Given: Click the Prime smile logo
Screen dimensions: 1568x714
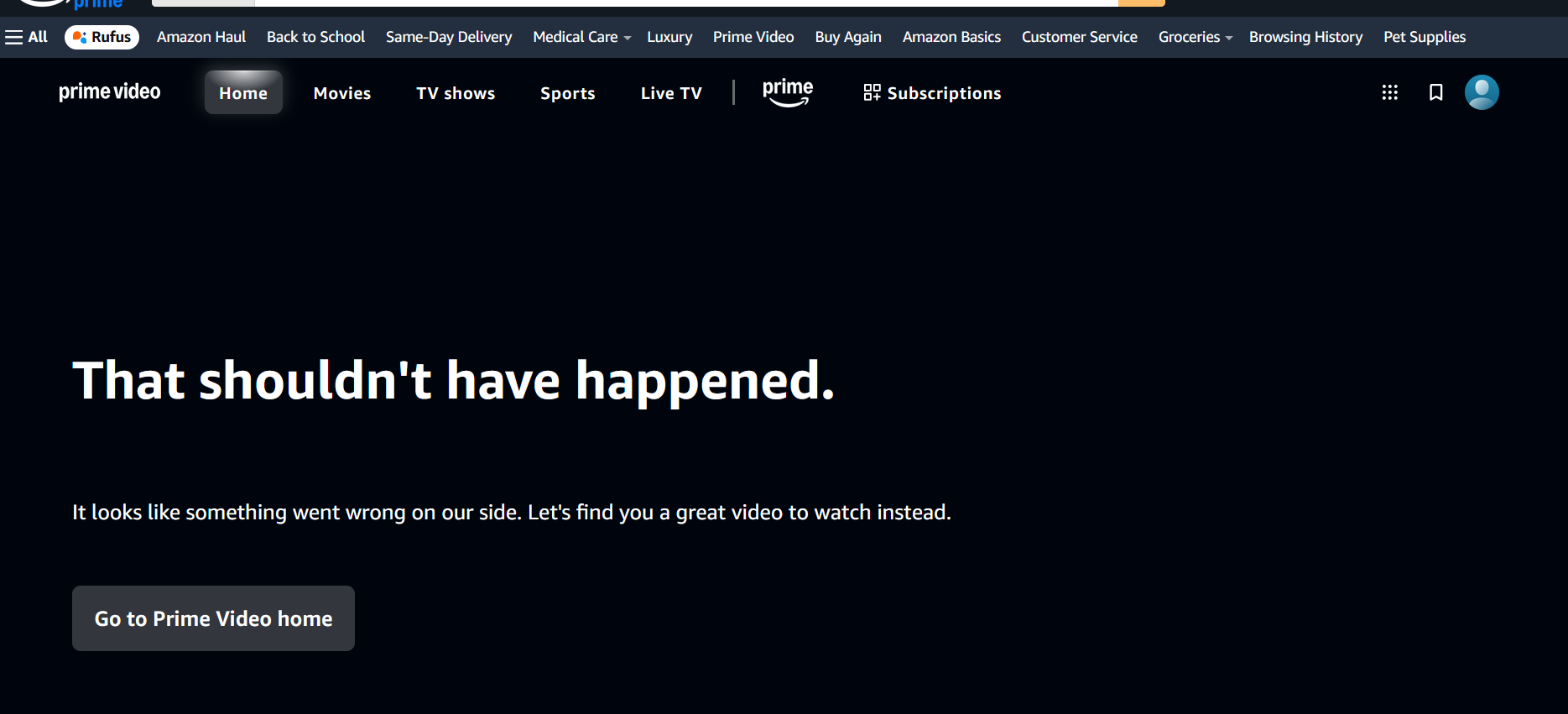Looking at the screenshot, I should (x=787, y=92).
